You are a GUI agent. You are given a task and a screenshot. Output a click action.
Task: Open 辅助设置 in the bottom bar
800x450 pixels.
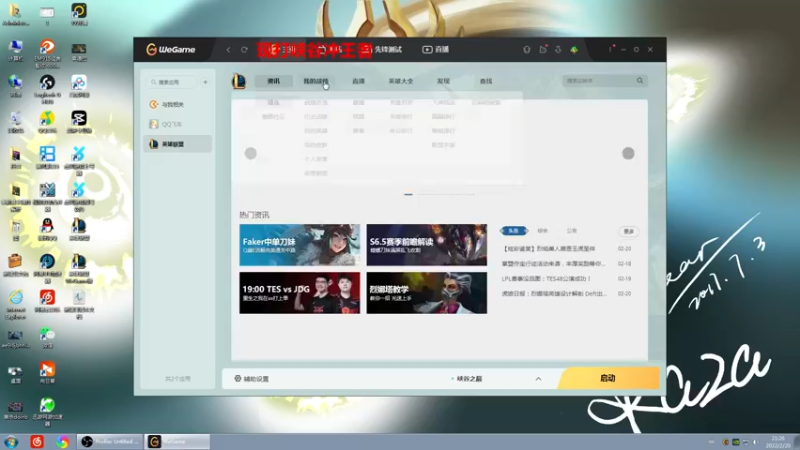pyautogui.click(x=252, y=379)
